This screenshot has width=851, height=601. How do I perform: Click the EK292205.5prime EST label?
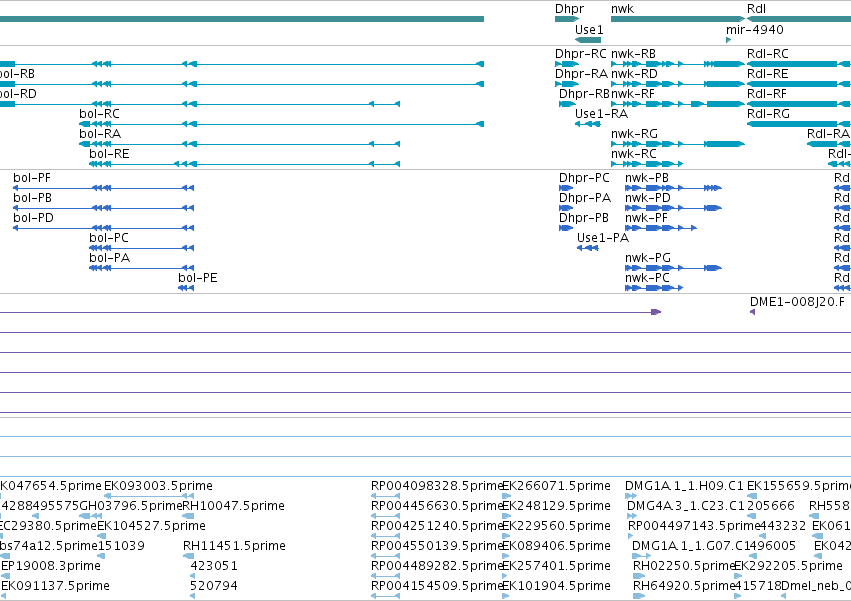(x=788, y=566)
